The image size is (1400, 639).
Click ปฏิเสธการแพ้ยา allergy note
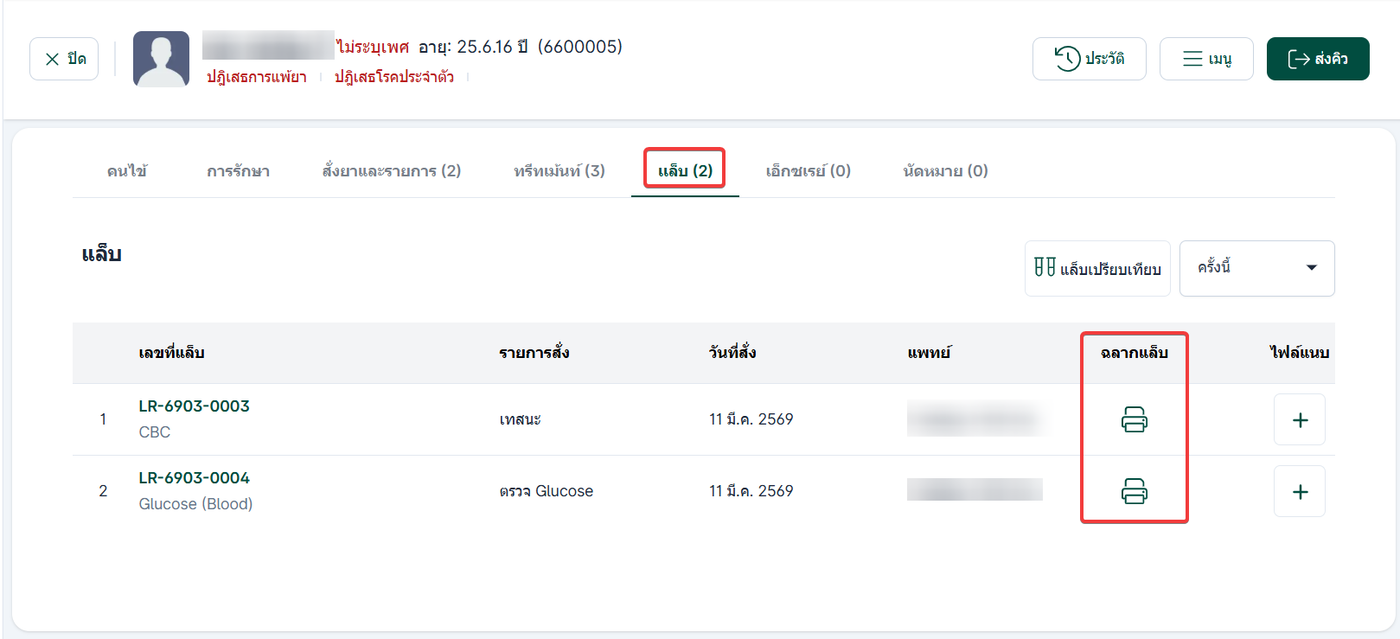(x=256, y=77)
